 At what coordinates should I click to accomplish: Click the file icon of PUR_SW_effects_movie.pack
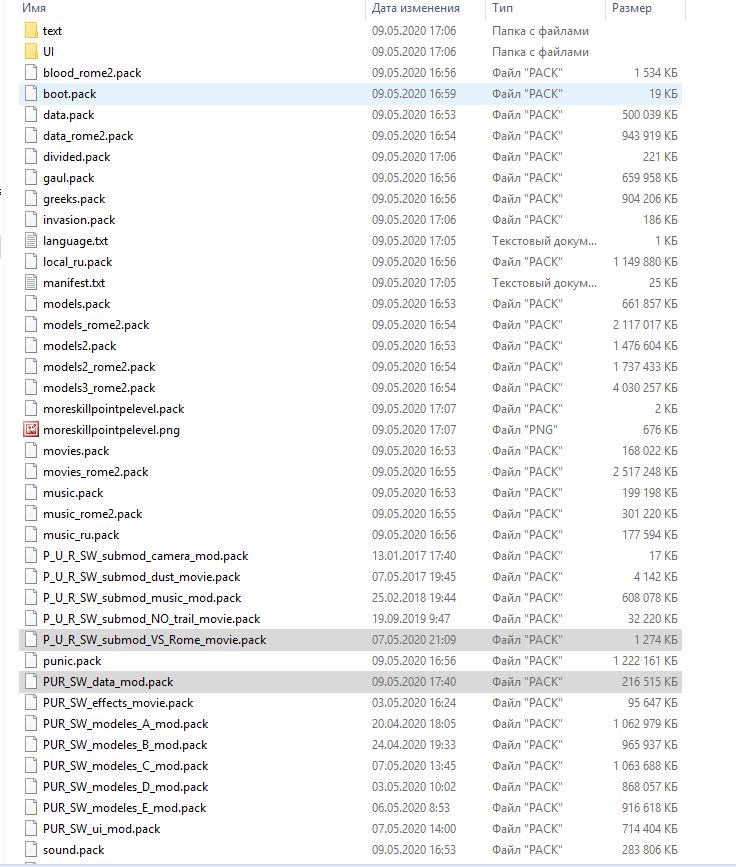pos(31,703)
